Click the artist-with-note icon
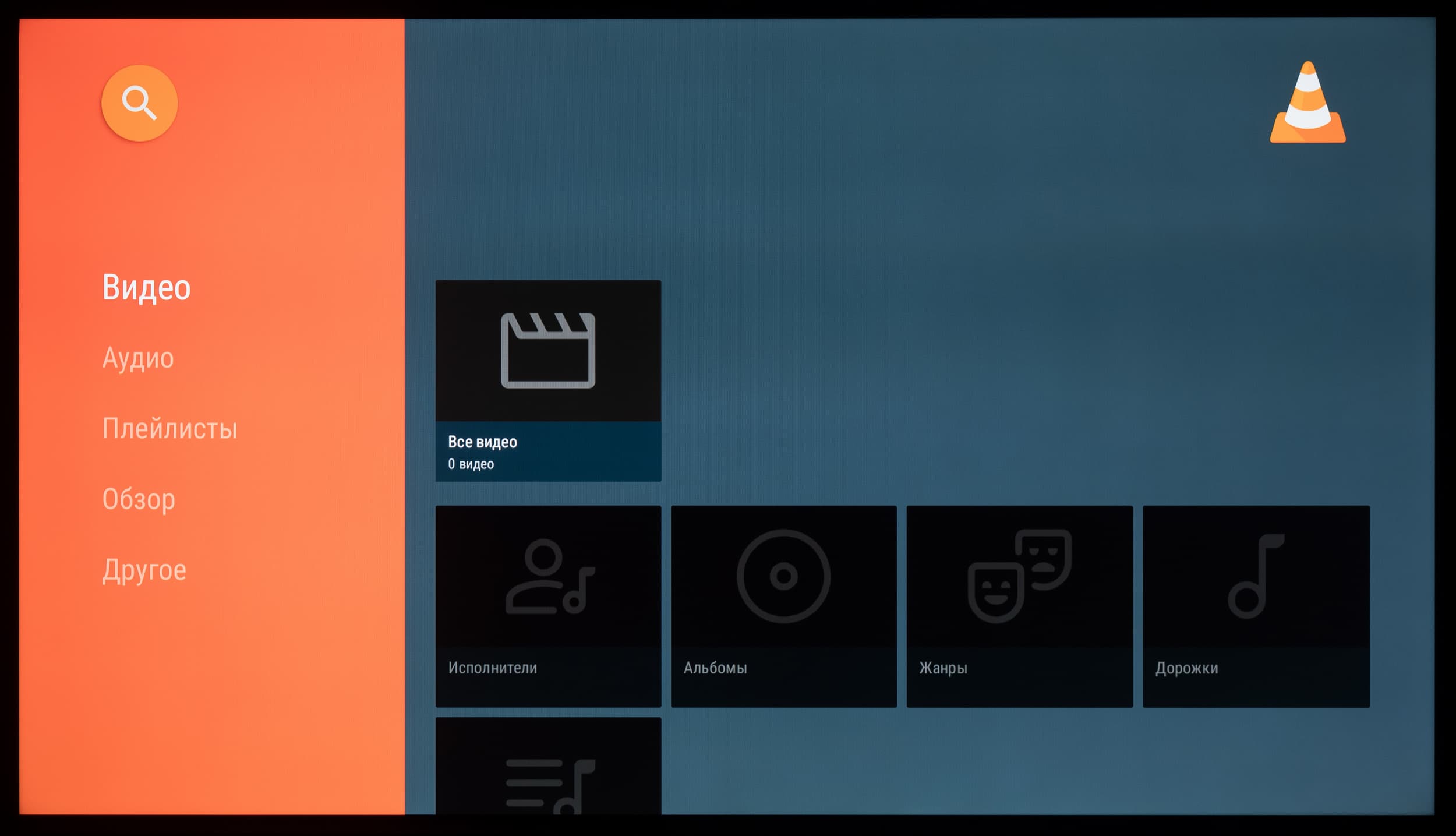 click(x=549, y=576)
